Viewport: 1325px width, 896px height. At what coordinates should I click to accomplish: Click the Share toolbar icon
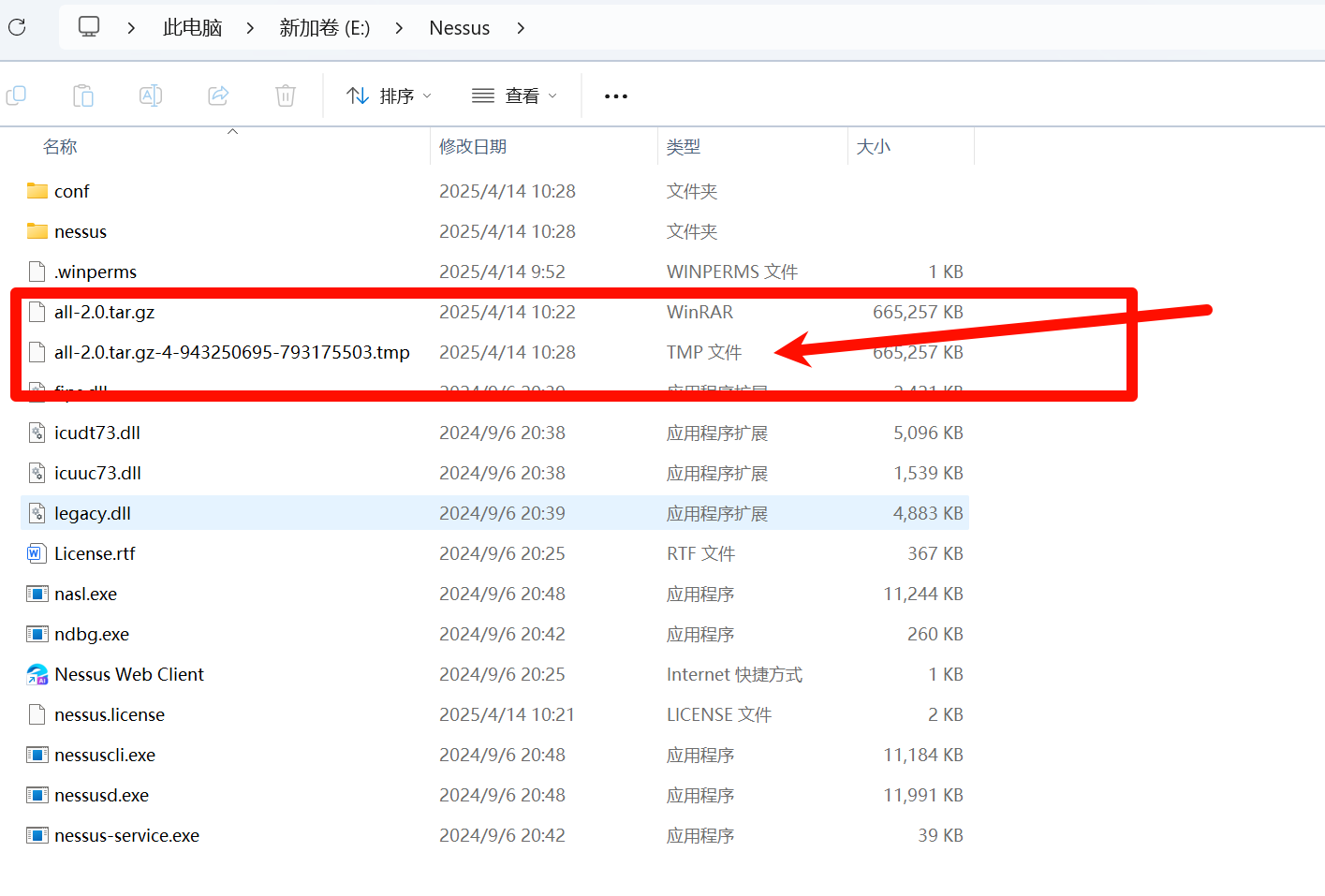click(x=218, y=95)
